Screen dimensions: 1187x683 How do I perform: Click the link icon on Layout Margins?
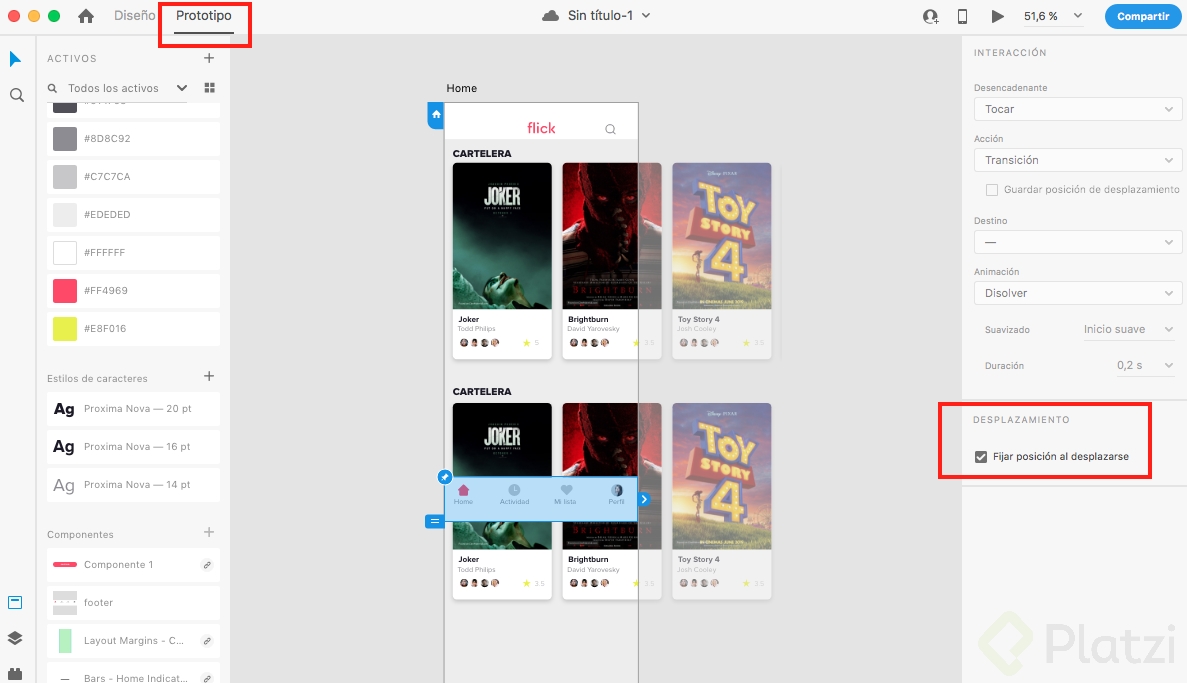[x=207, y=641]
